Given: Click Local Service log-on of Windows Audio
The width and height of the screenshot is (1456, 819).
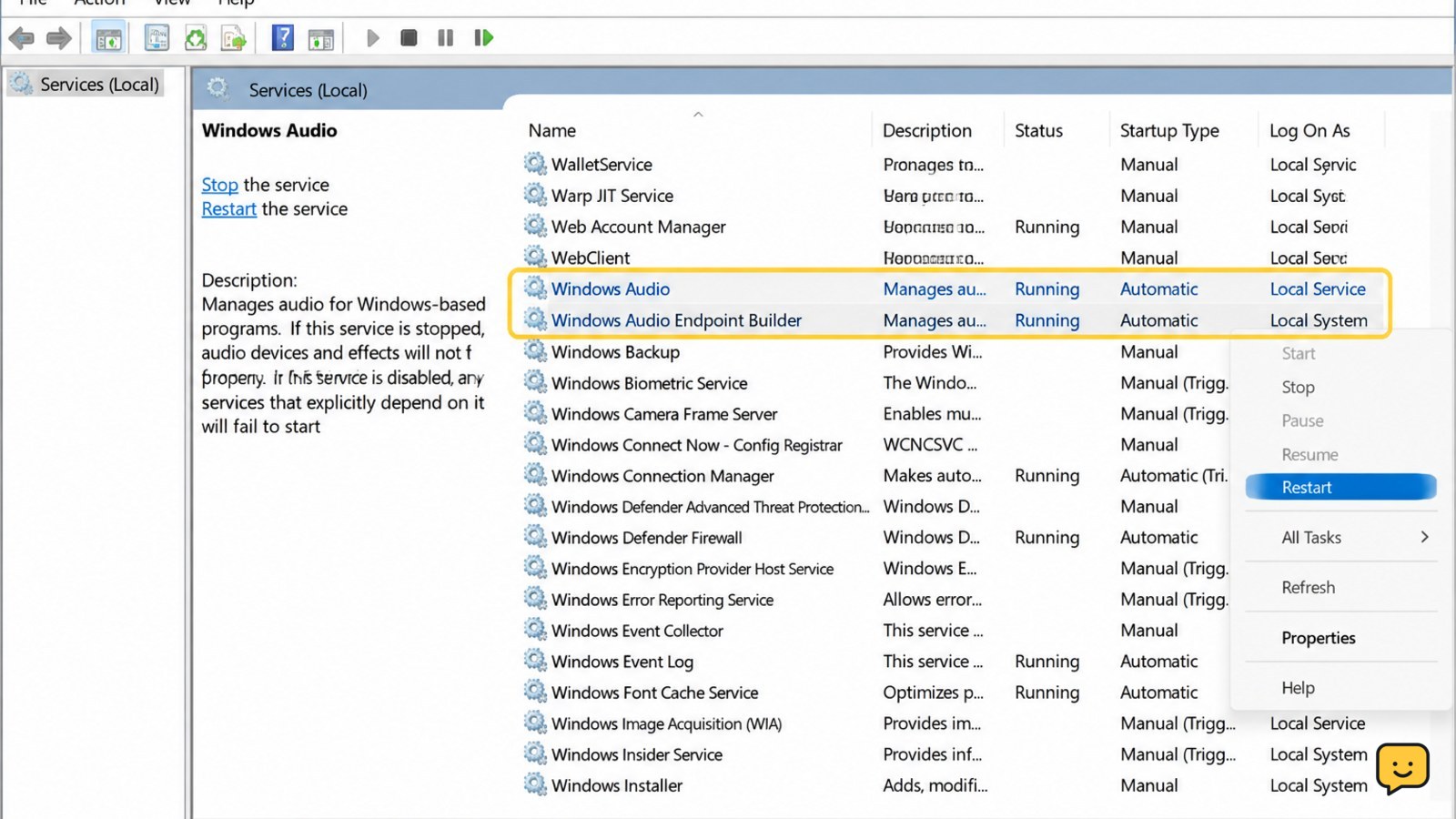Looking at the screenshot, I should tap(1318, 288).
